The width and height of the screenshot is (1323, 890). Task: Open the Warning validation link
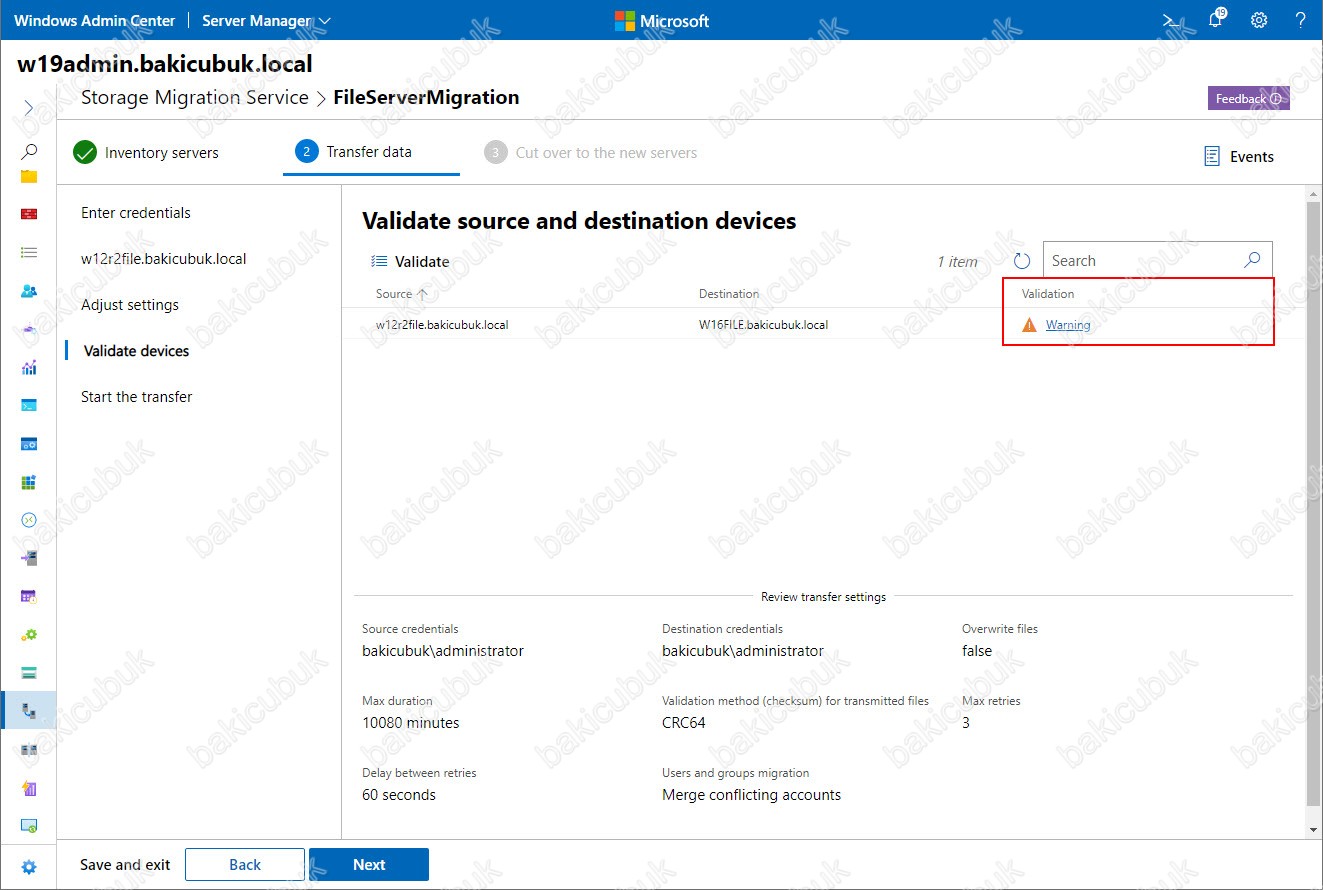(x=1068, y=325)
